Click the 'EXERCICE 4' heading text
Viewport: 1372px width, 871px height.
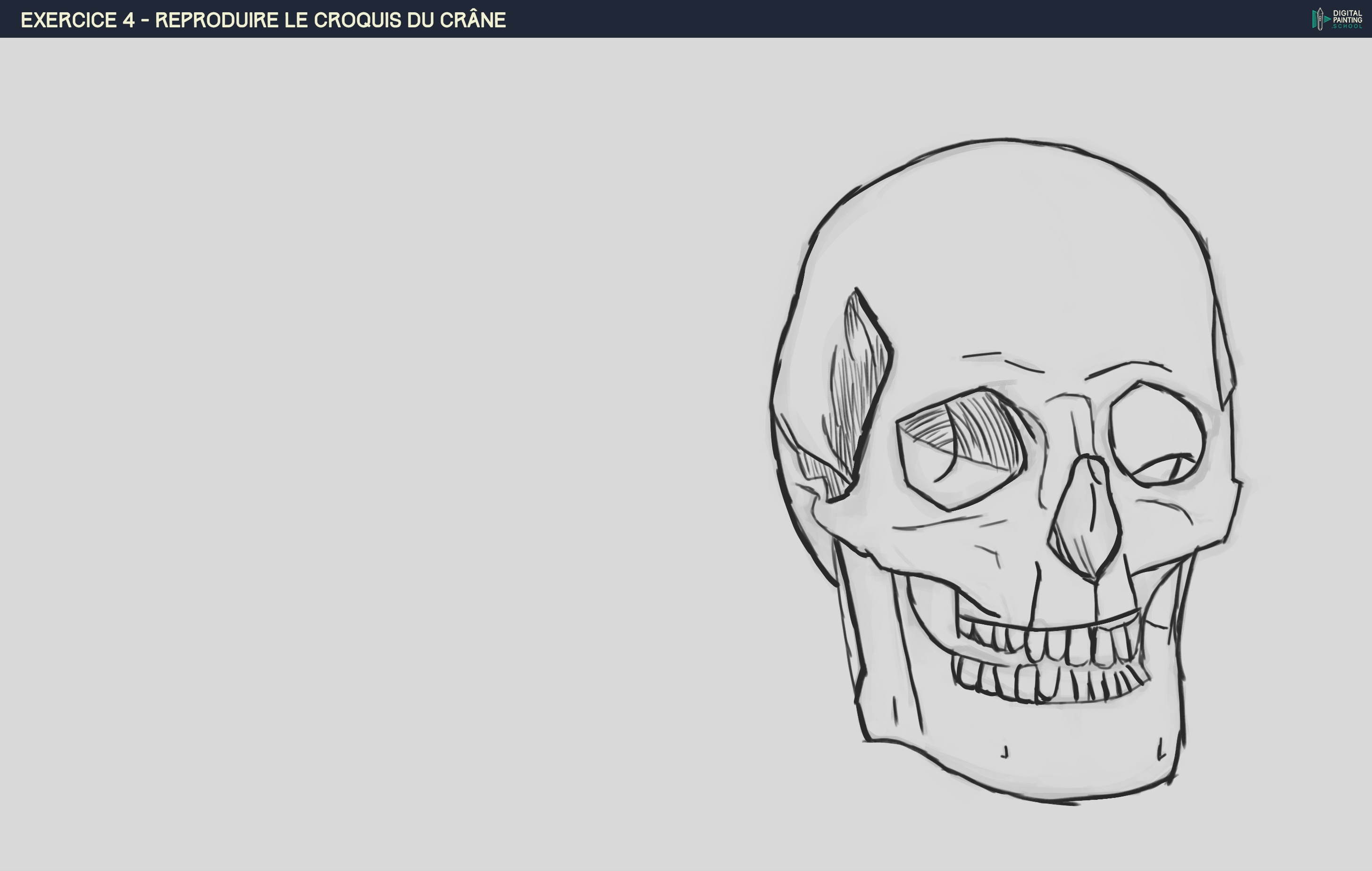click(x=77, y=20)
